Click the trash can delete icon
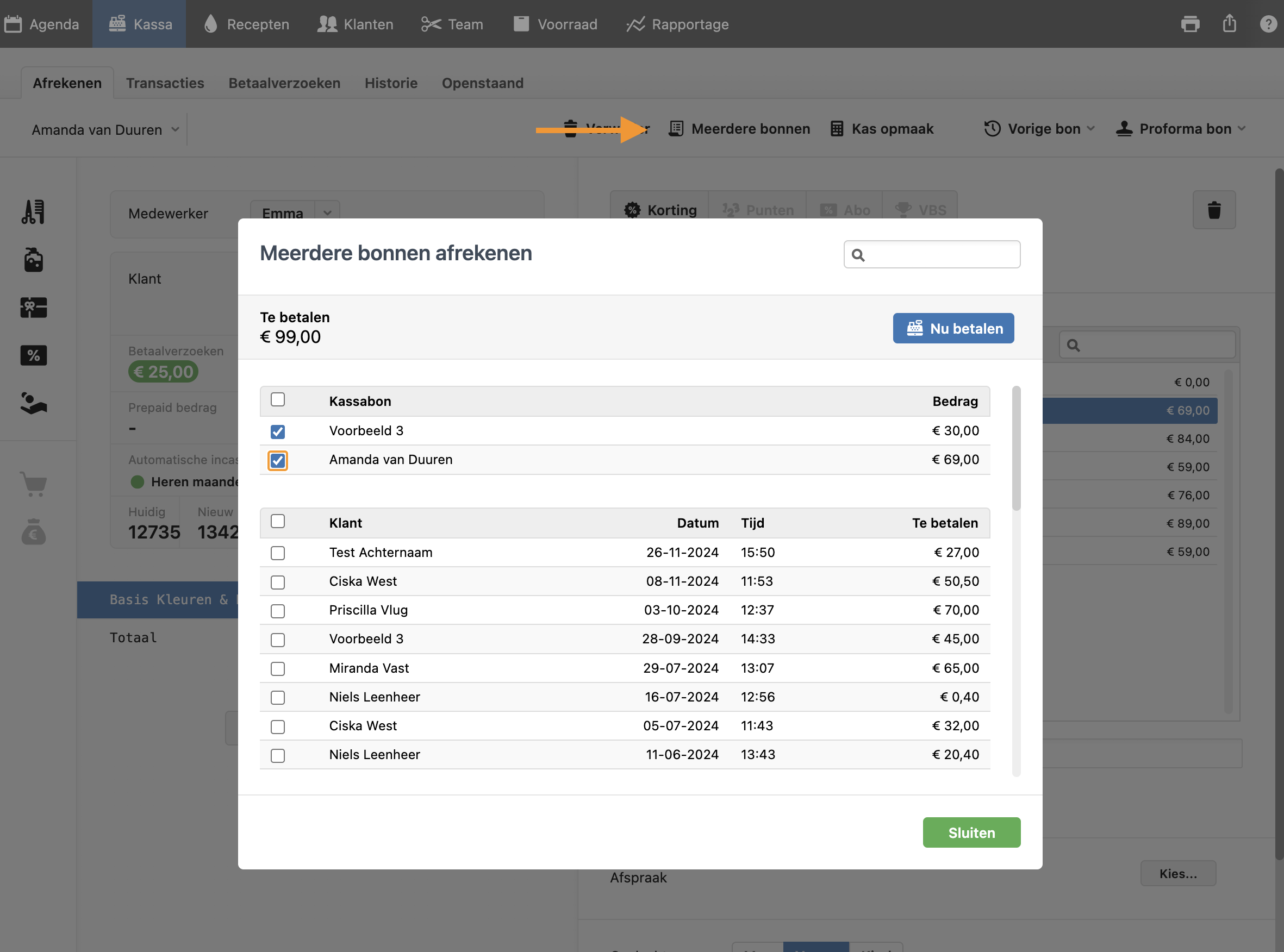1284x952 pixels. click(1214, 210)
